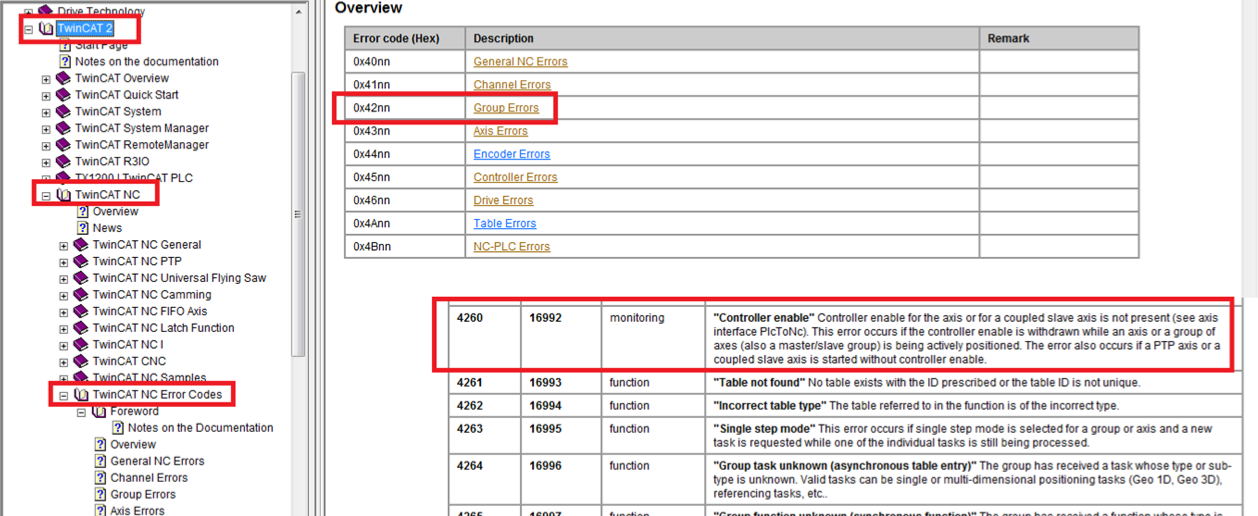The height and width of the screenshot is (516, 1258).
Task: Click the TwinCAT NC Error Codes open book icon
Action: coord(81,395)
